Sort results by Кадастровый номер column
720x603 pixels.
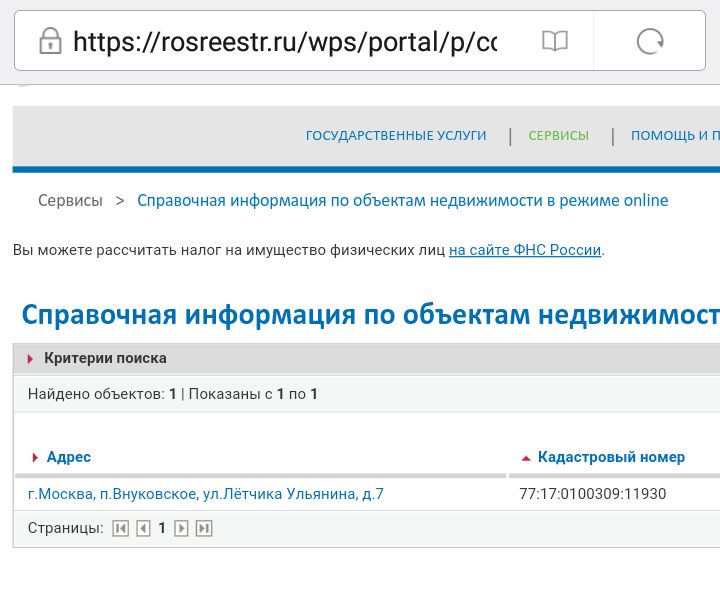click(x=611, y=457)
